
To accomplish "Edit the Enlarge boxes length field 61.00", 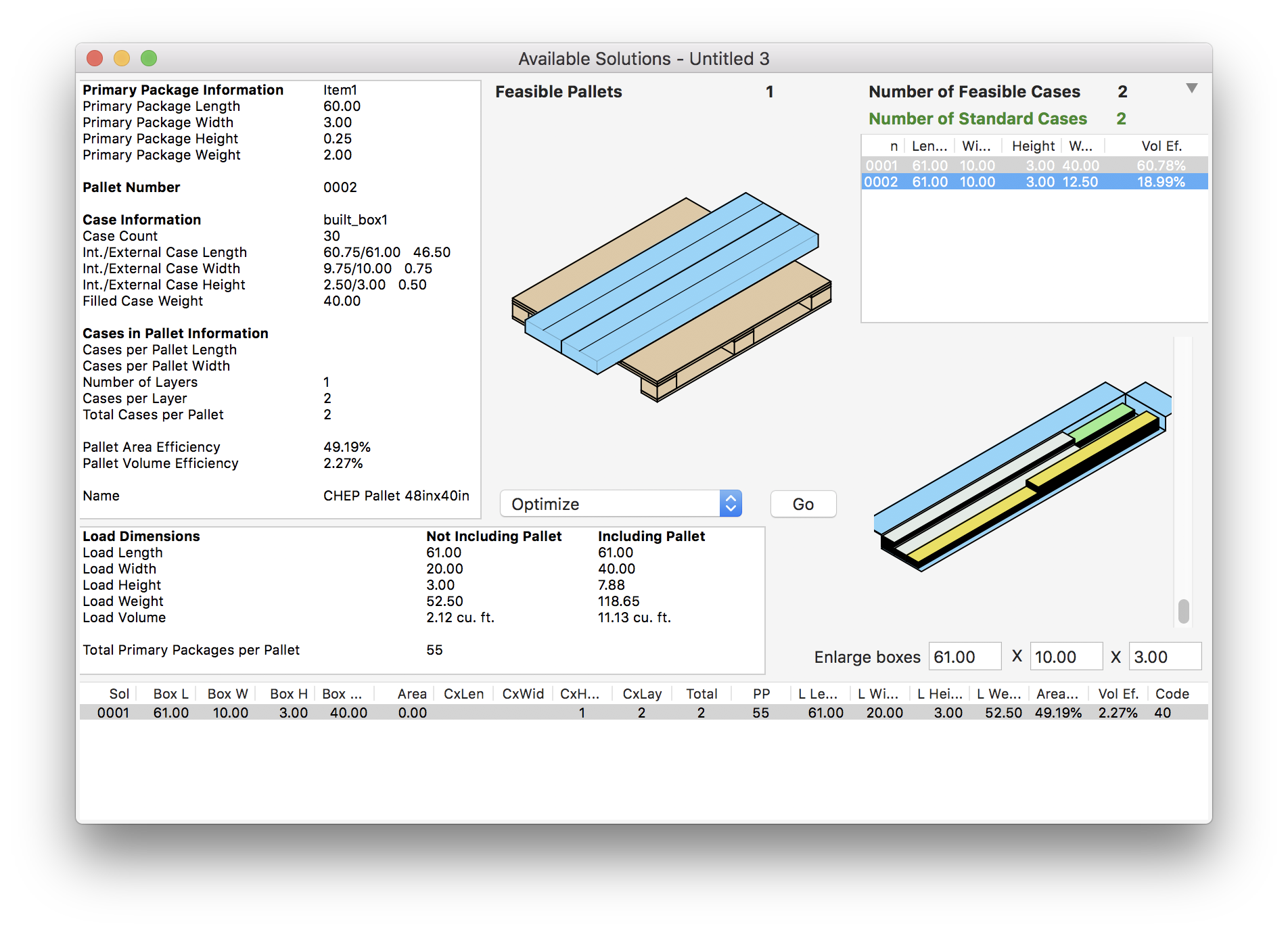I will pyautogui.click(x=965, y=657).
